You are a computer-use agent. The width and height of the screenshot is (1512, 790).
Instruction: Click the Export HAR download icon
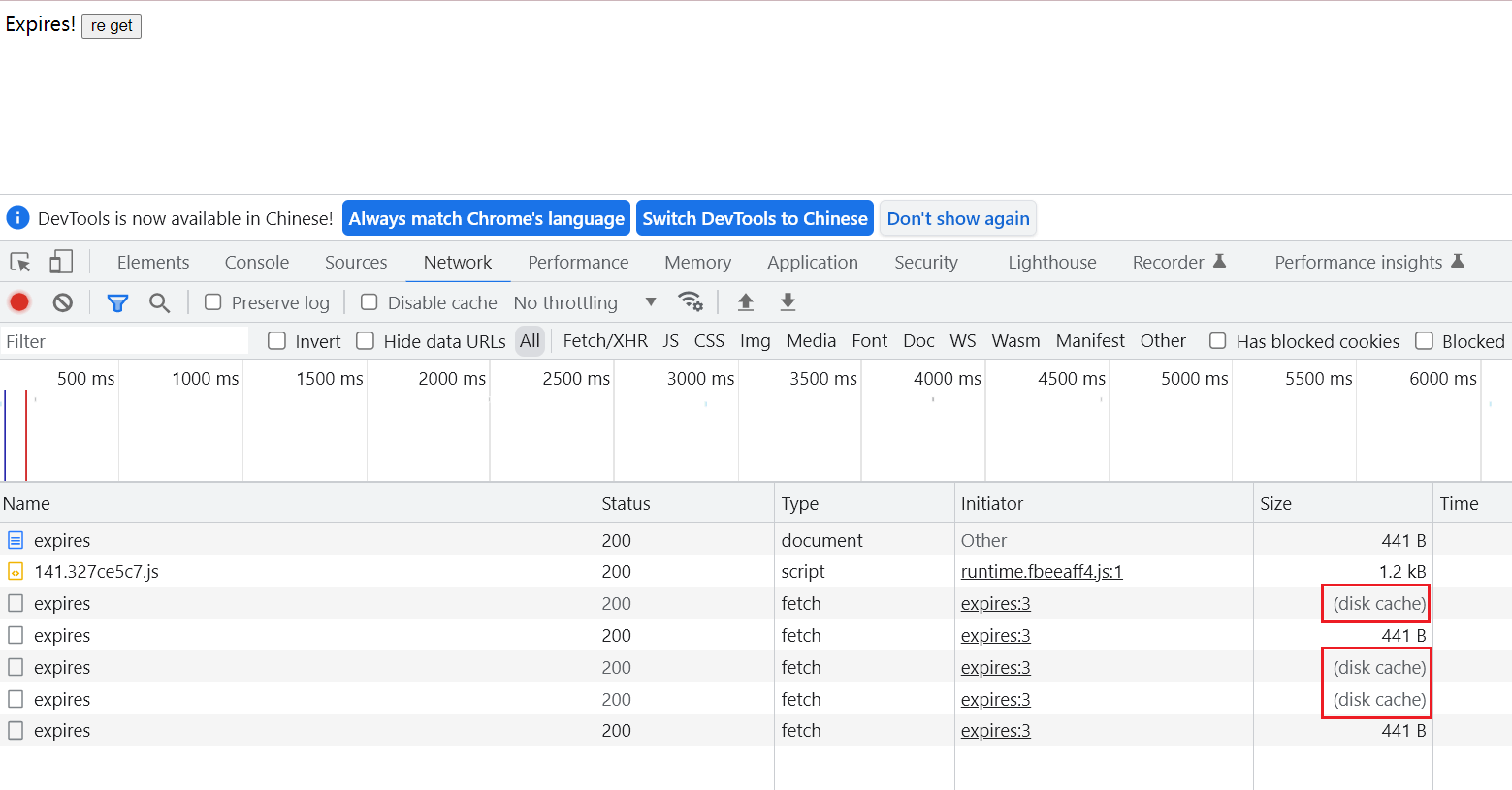(788, 301)
